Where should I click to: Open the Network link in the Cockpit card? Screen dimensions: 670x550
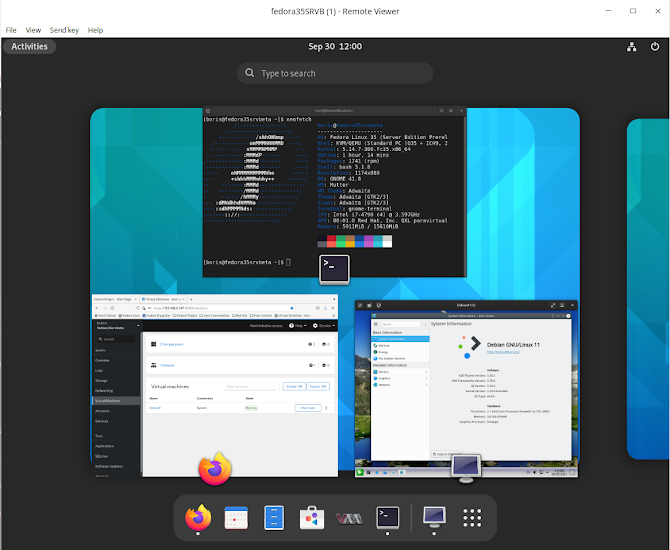[167, 365]
